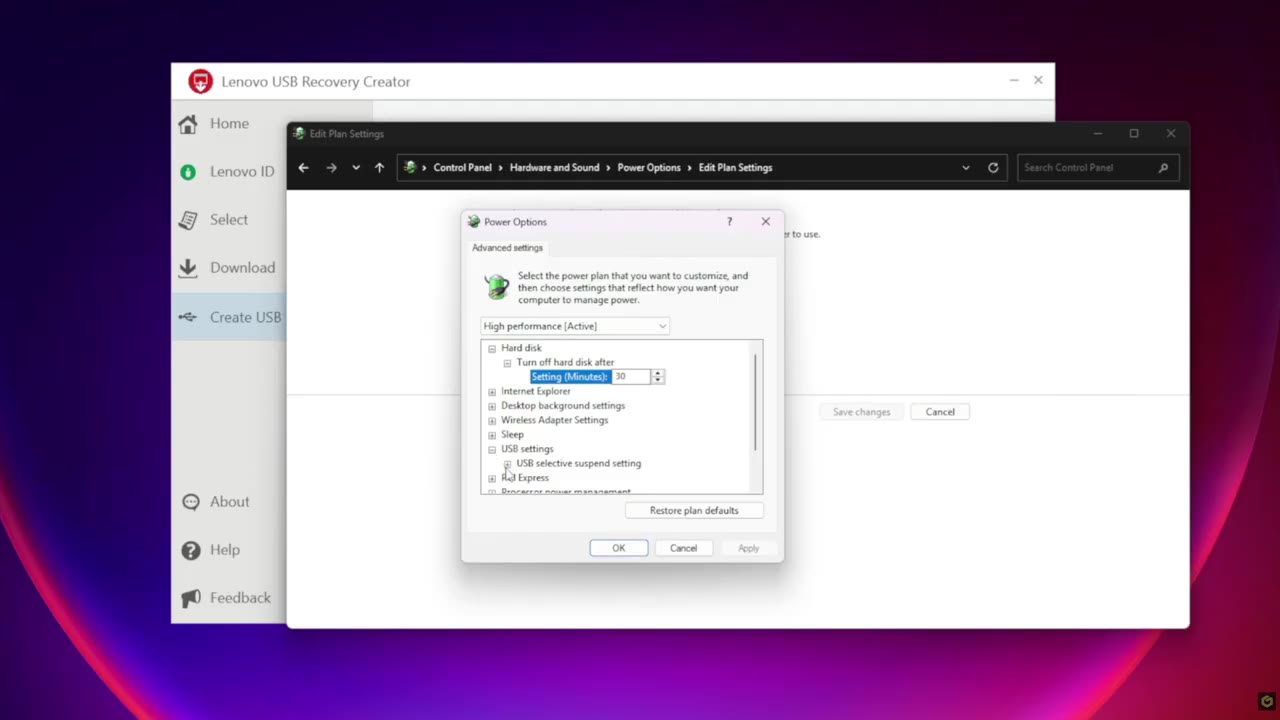Screen dimensions: 1280x720
Task: Go back in Edit Plan Settings window
Action: [303, 168]
